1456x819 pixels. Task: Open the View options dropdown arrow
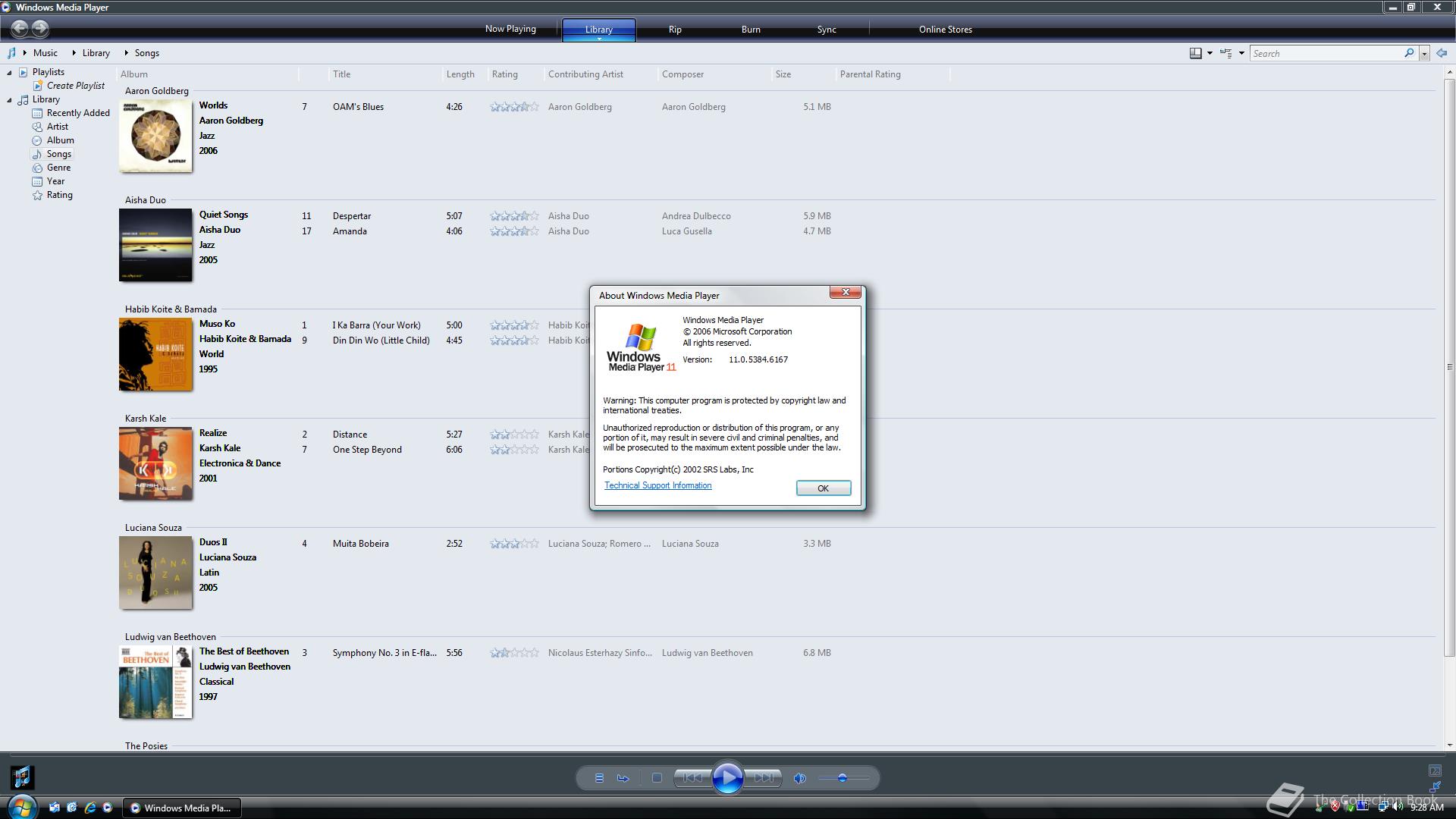click(1241, 53)
